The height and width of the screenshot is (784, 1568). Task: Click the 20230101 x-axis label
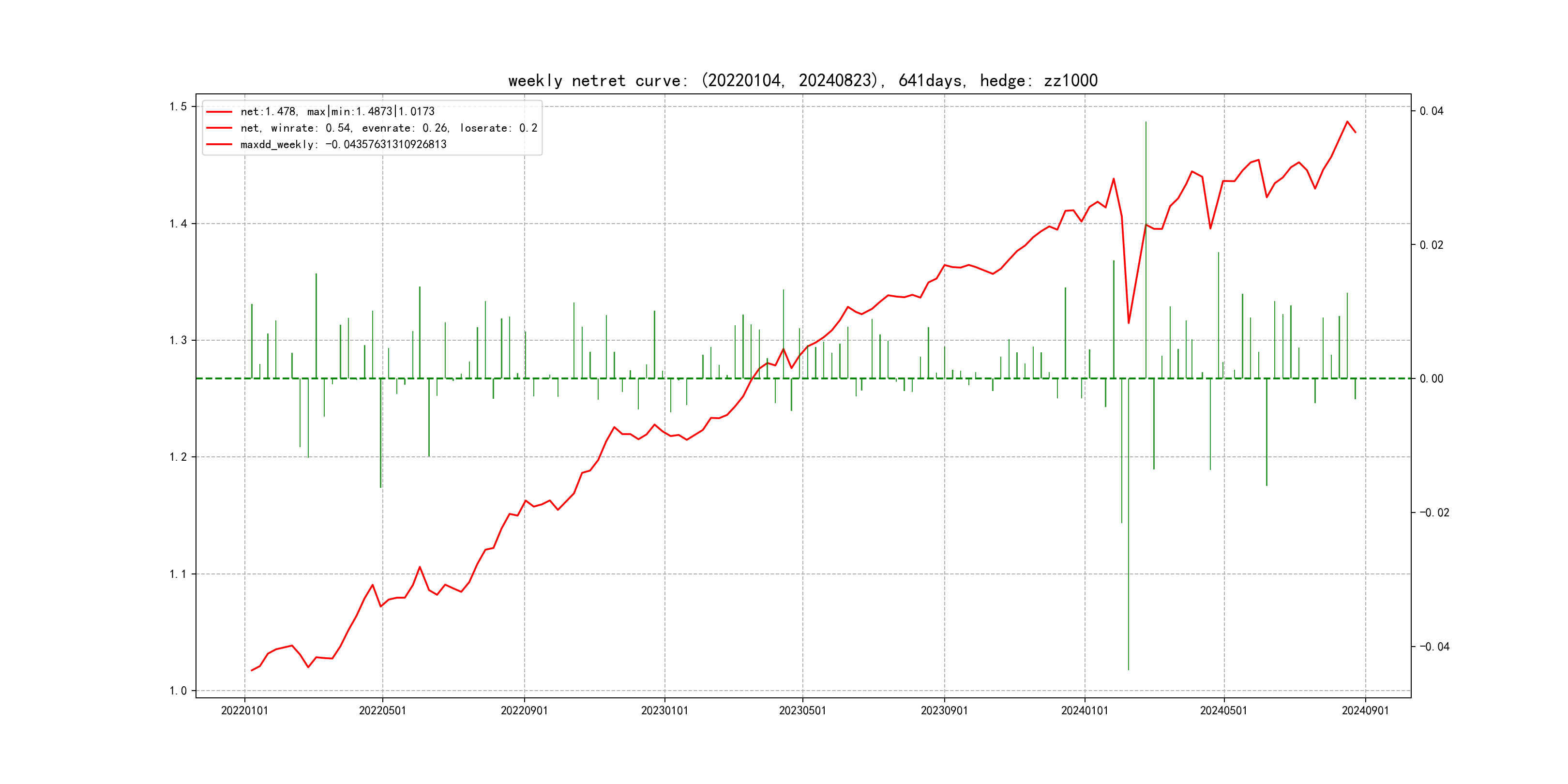[x=664, y=710]
